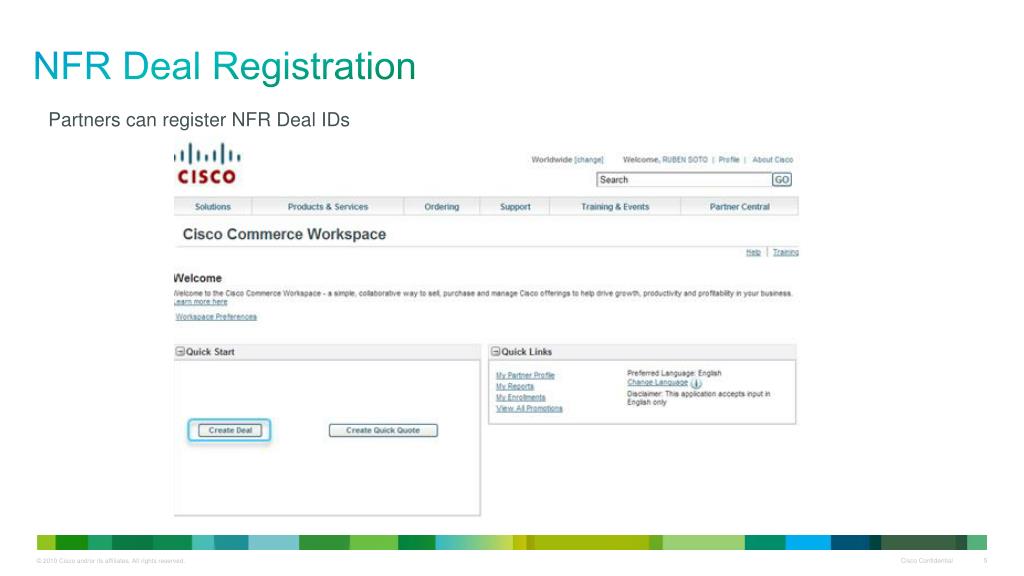Open the Support menu
1024x576 pixels.
pos(515,206)
